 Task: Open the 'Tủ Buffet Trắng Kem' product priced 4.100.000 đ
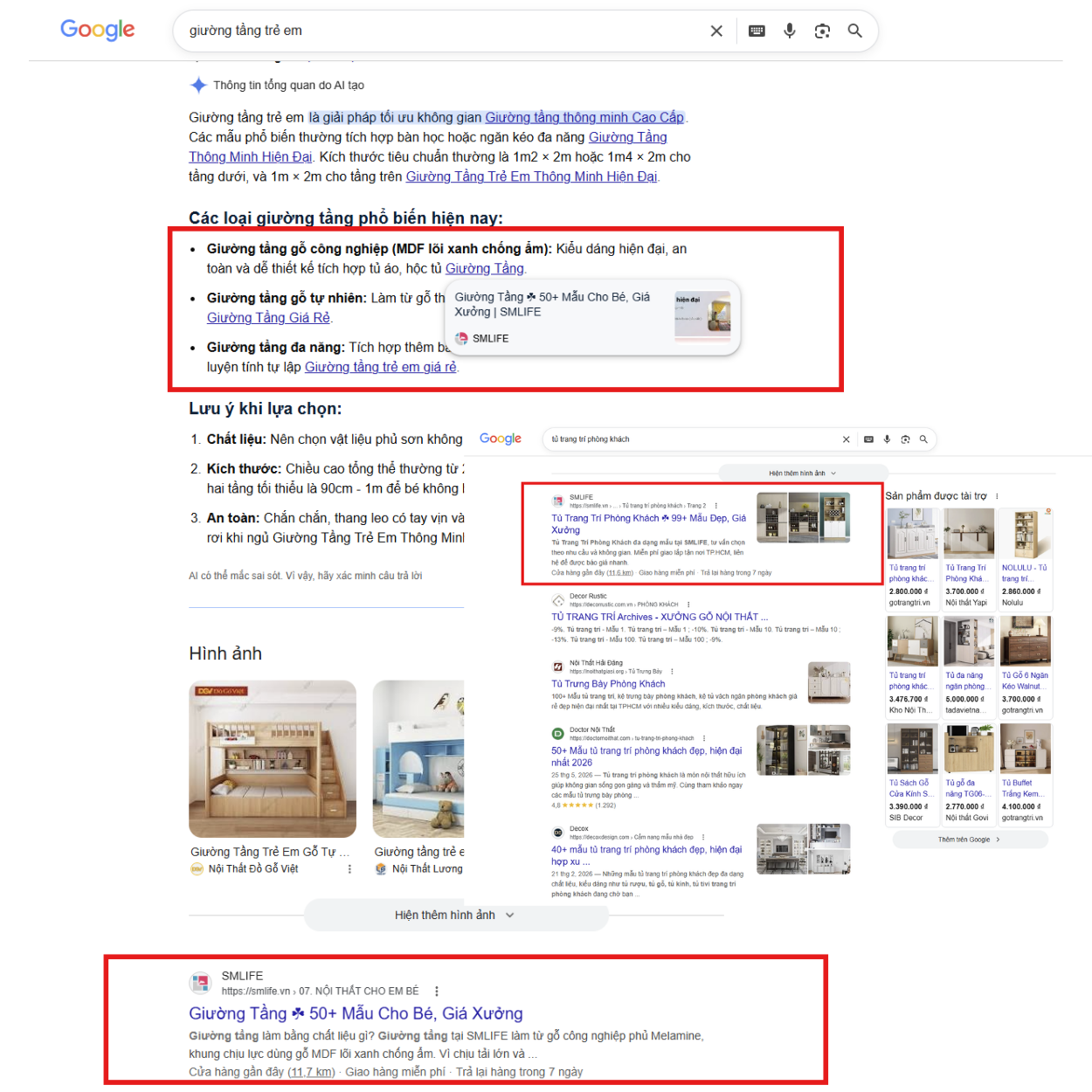(x=1026, y=774)
